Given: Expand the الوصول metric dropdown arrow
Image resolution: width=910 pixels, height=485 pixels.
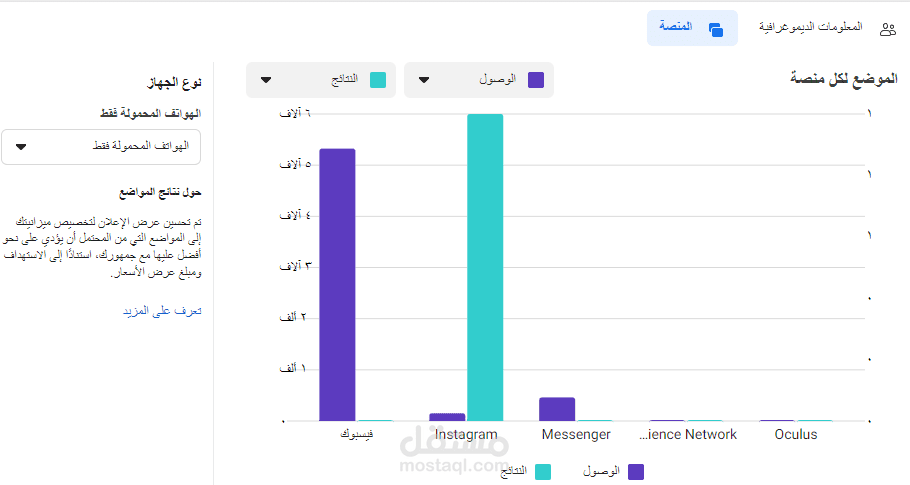Looking at the screenshot, I should point(423,80).
